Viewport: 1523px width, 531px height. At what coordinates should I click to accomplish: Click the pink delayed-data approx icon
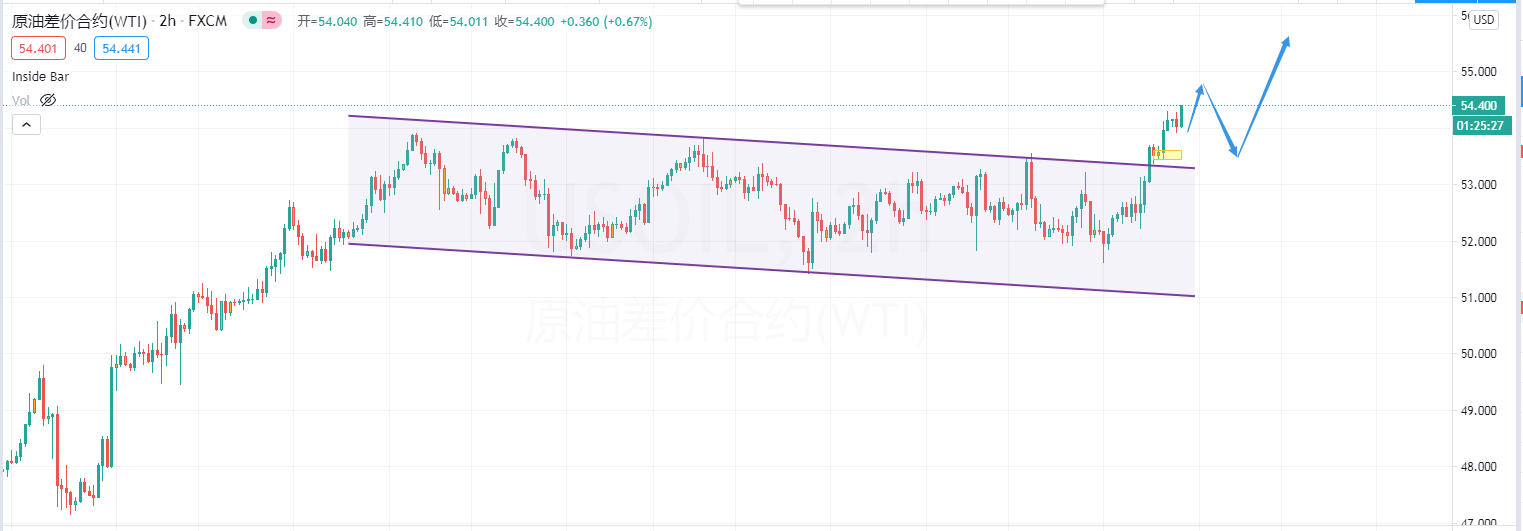[x=271, y=21]
